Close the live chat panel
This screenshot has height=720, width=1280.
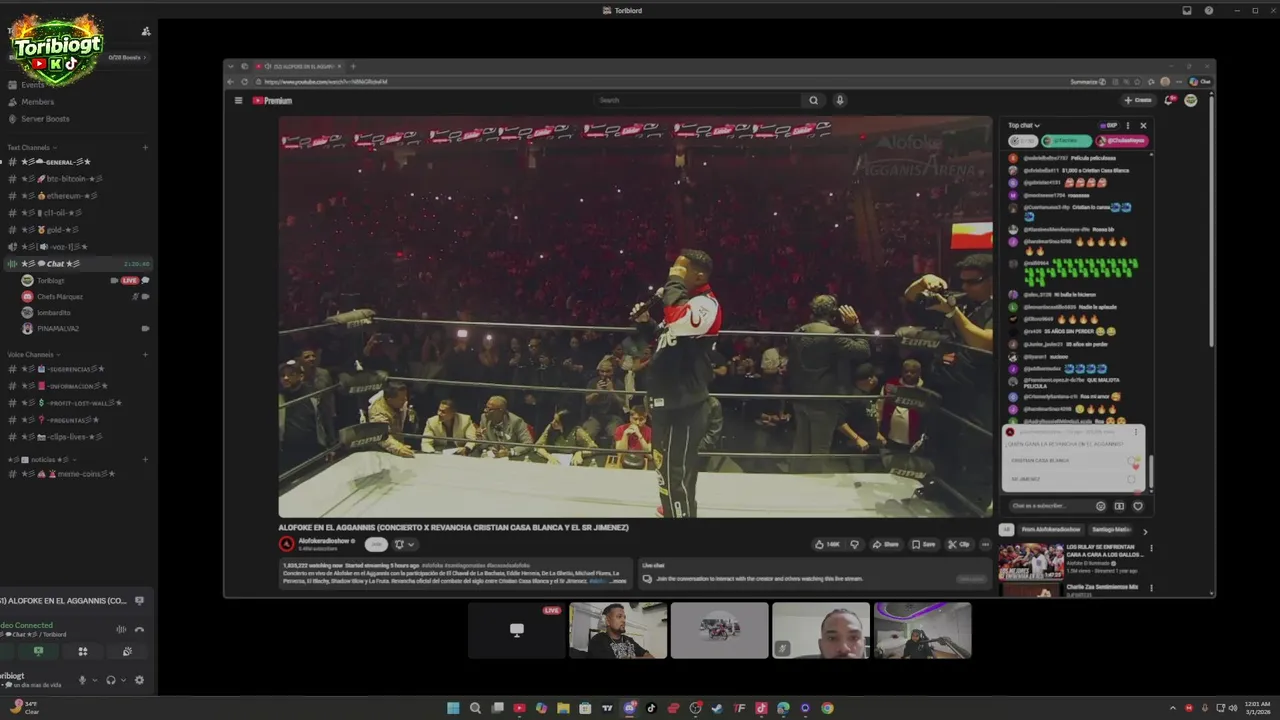[1143, 126]
